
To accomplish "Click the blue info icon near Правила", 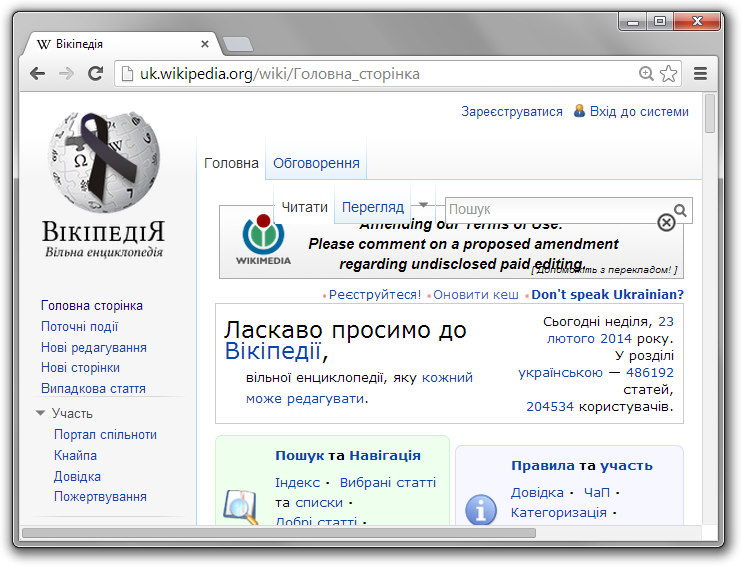I will coord(481,510).
